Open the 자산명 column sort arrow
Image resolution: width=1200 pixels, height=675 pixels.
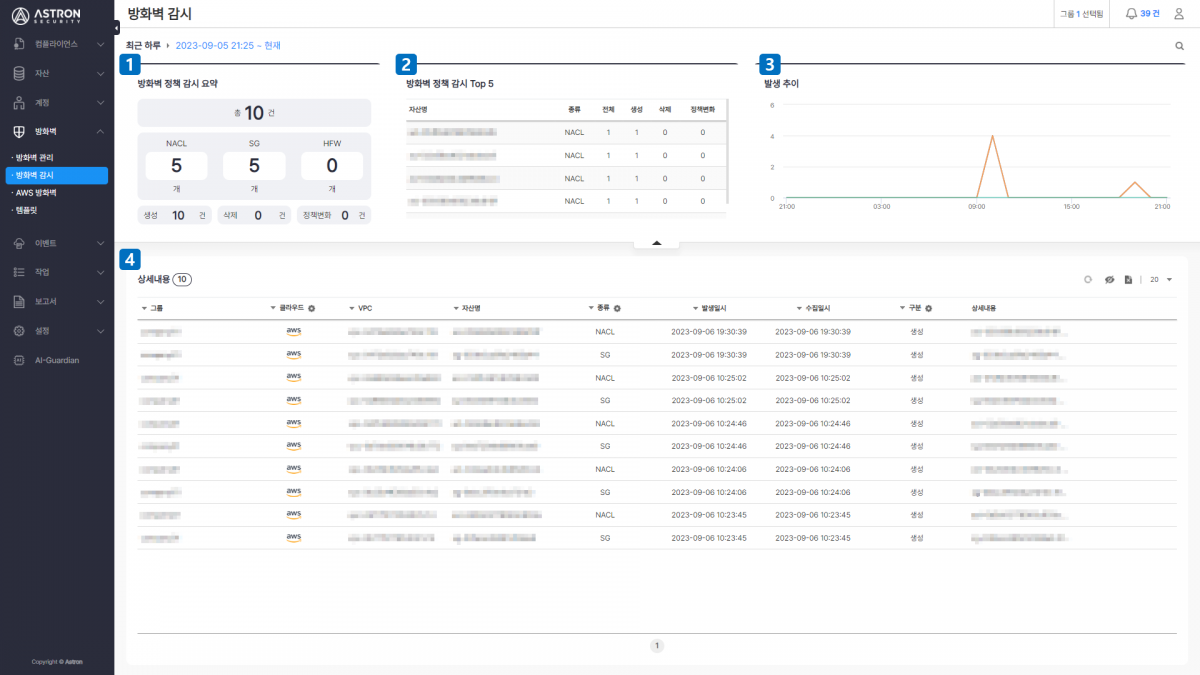click(x=456, y=308)
